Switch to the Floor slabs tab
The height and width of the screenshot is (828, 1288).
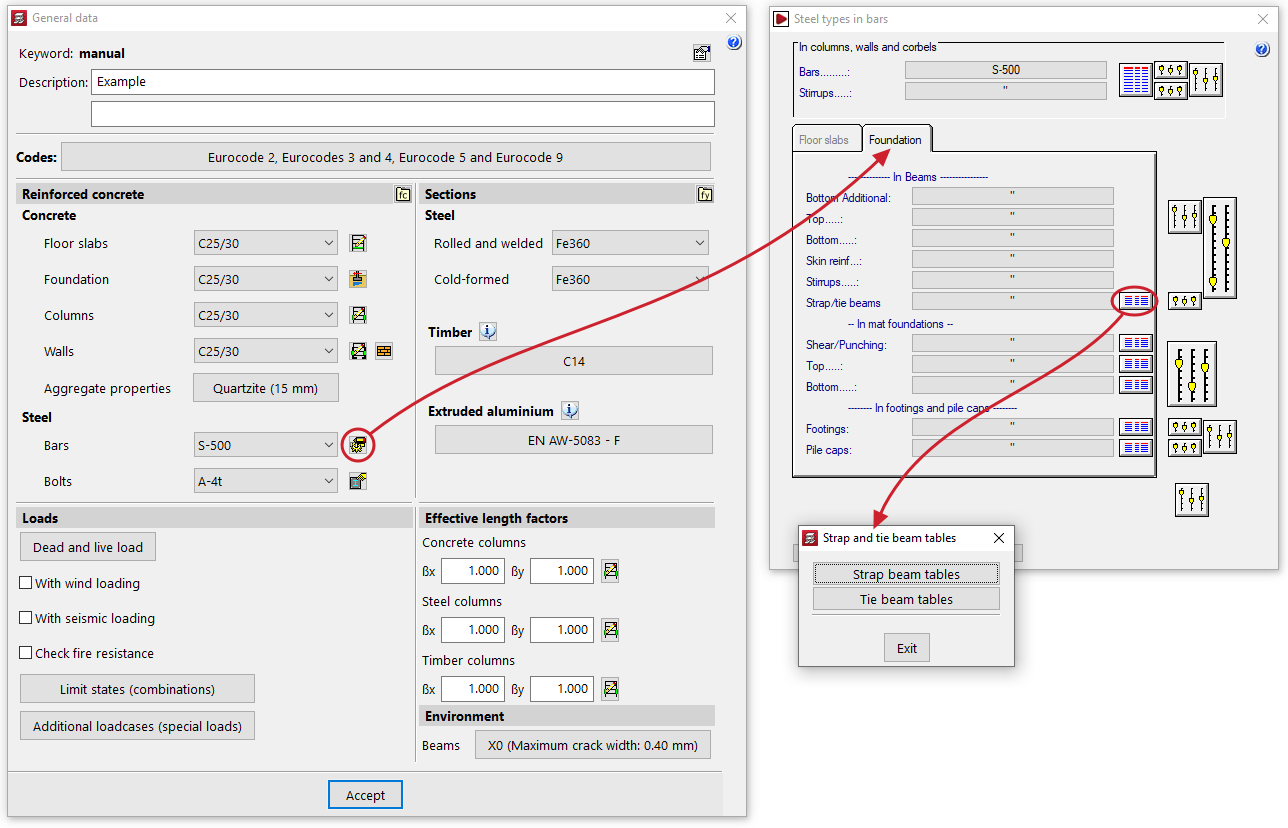click(824, 140)
